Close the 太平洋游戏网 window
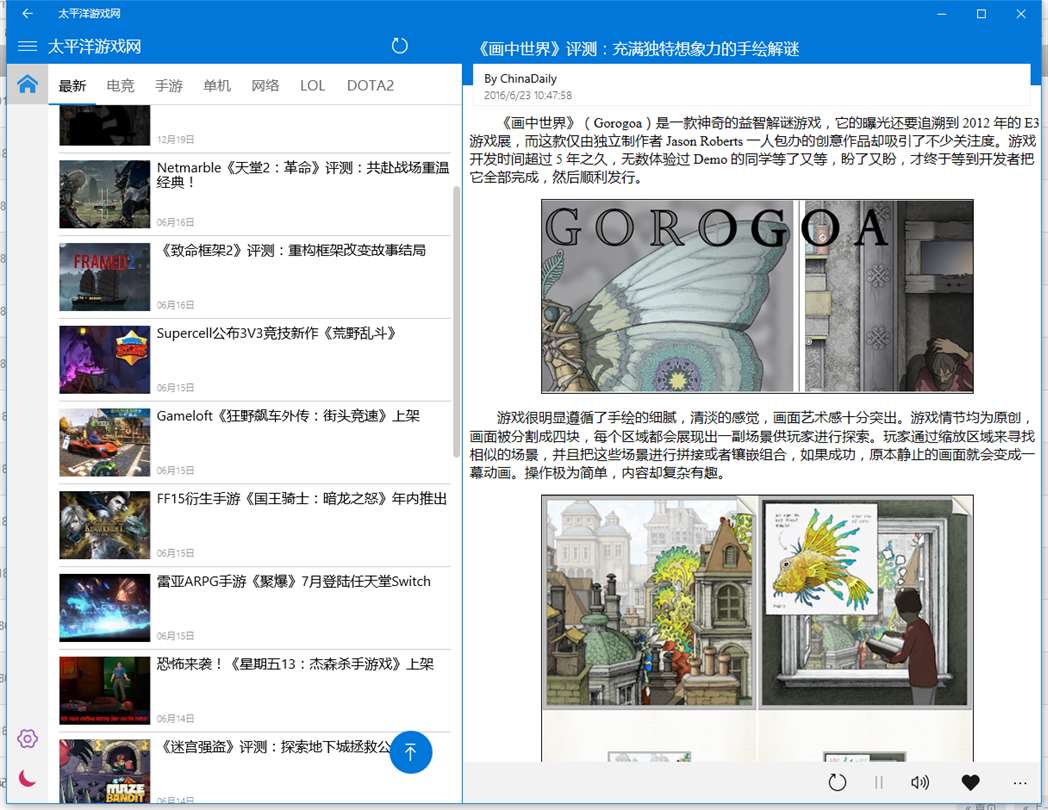The image size is (1048, 810). click(x=1021, y=13)
